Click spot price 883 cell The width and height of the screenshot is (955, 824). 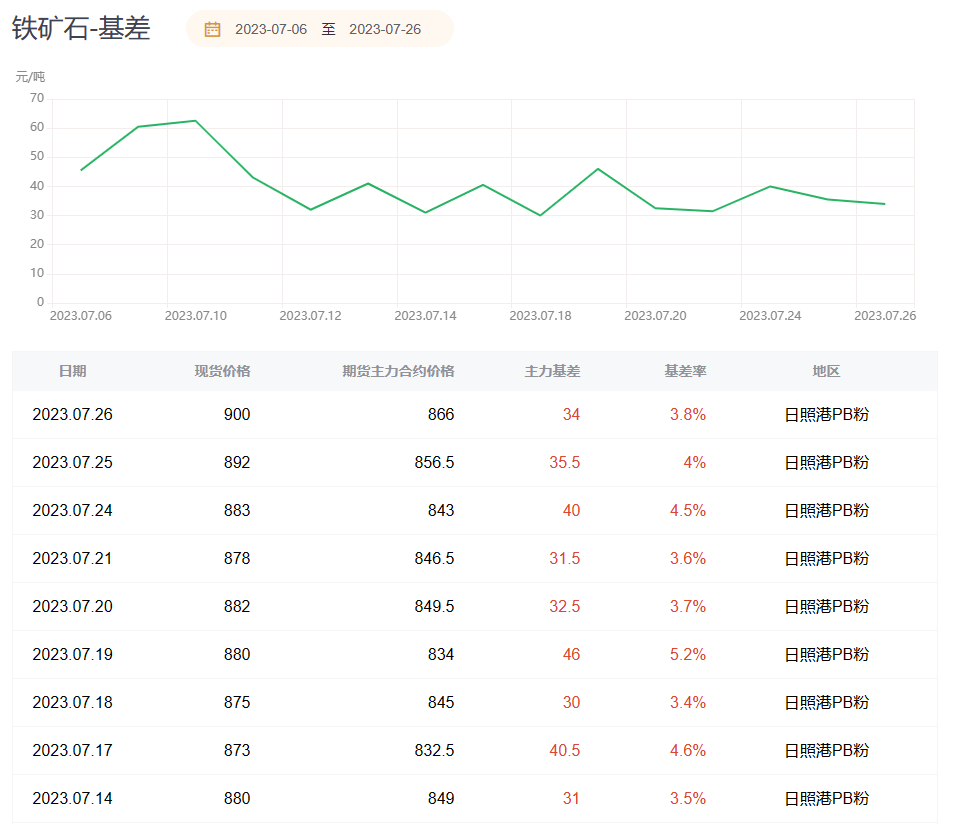[237, 510]
